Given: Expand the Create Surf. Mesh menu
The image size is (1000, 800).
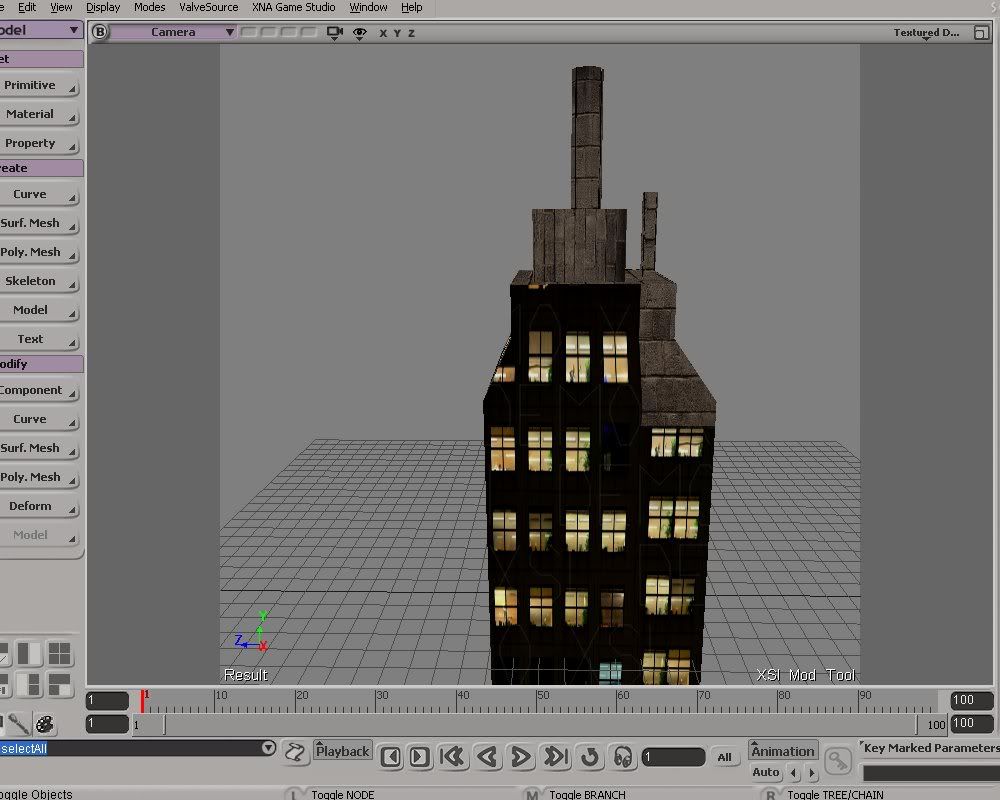Looking at the screenshot, I should 38,223.
